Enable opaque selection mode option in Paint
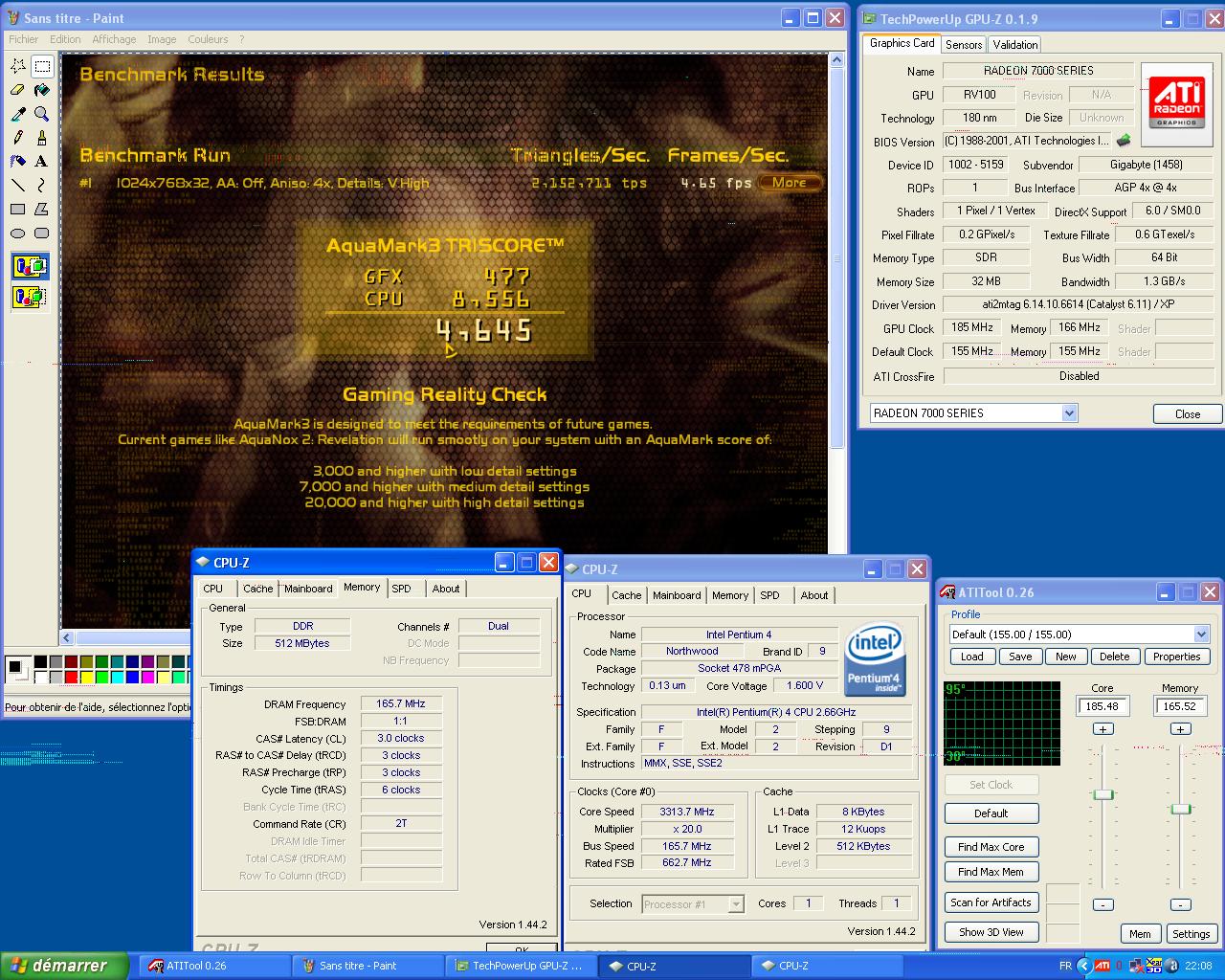 [x=30, y=267]
